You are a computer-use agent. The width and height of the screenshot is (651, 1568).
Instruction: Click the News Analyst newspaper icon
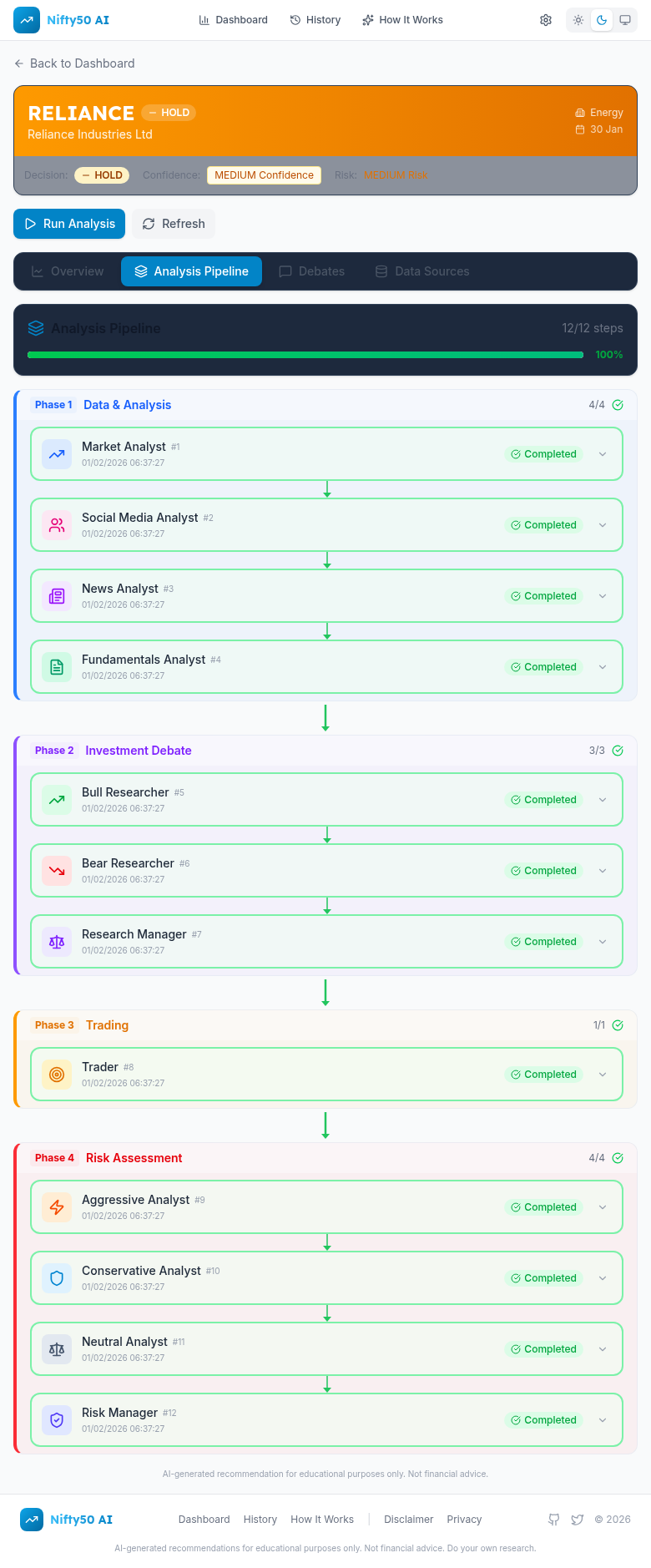click(57, 596)
